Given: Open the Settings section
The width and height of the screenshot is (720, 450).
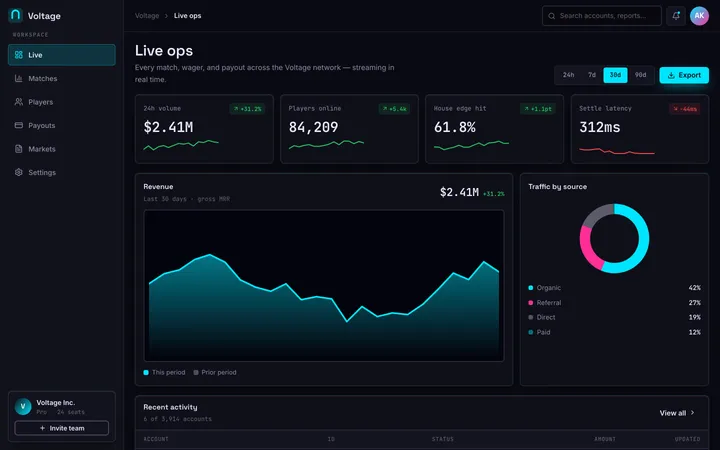Looking at the screenshot, I should [62, 172].
